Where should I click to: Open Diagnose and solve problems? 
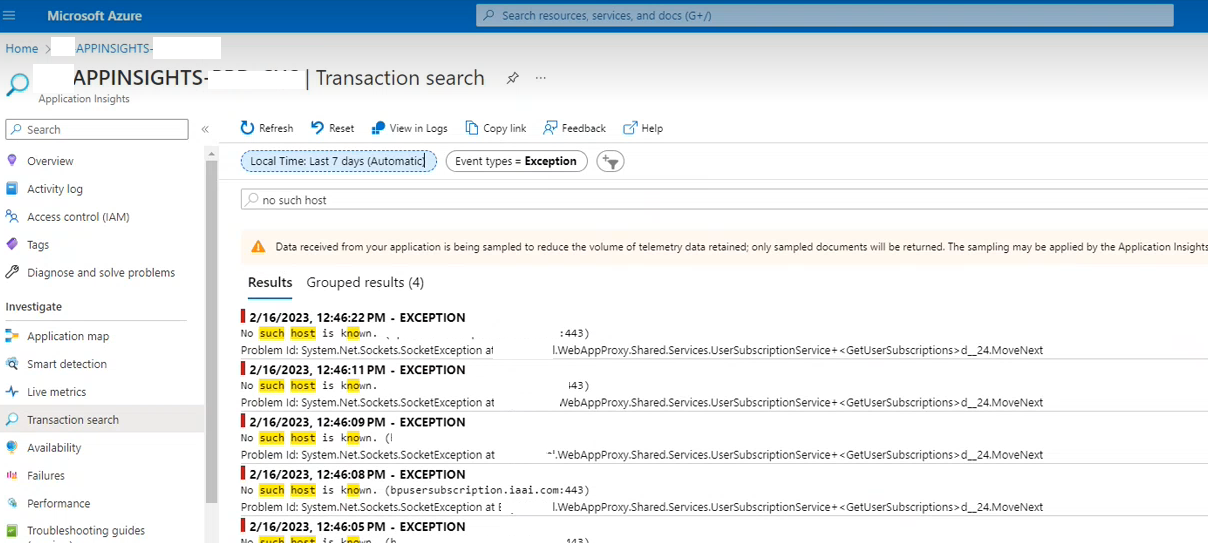click(101, 273)
